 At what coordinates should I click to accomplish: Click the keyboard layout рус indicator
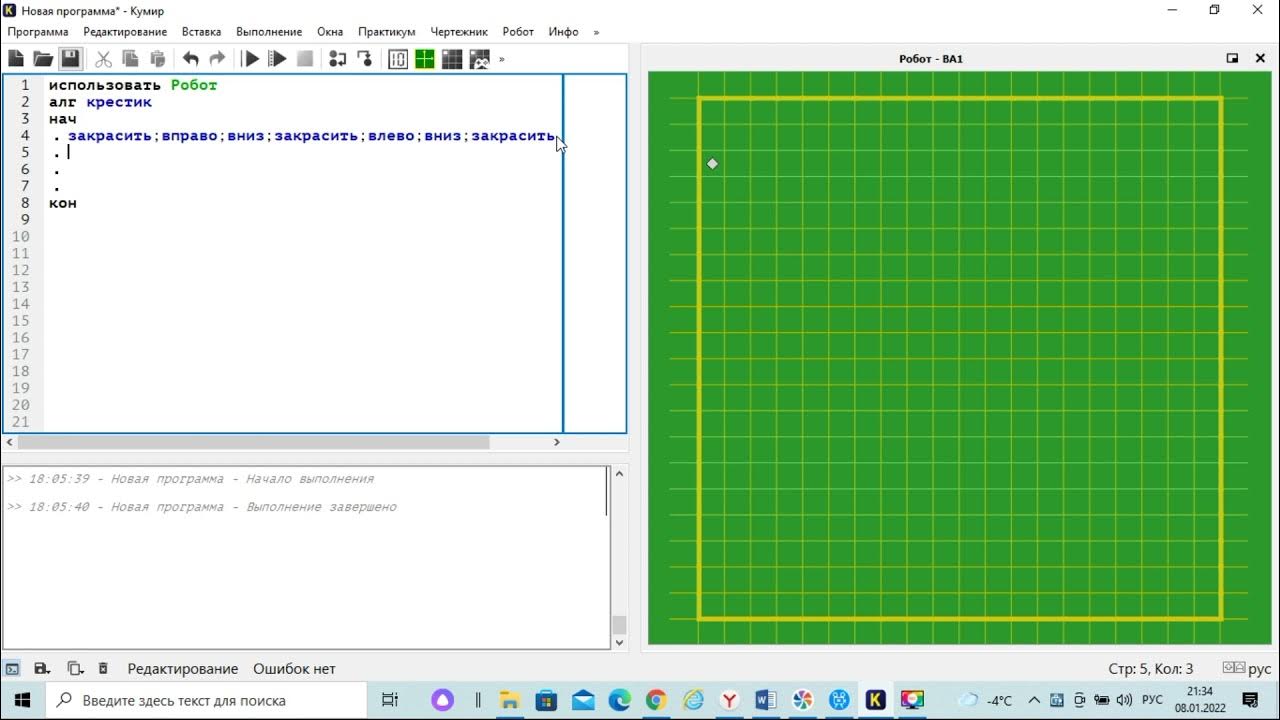[1248, 669]
